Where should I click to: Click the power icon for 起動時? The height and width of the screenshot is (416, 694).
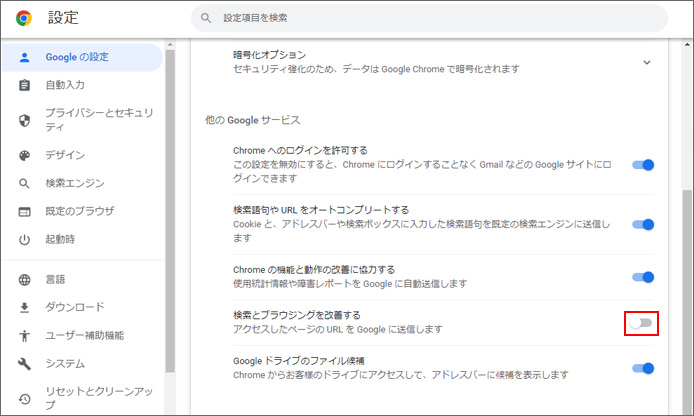point(24,239)
